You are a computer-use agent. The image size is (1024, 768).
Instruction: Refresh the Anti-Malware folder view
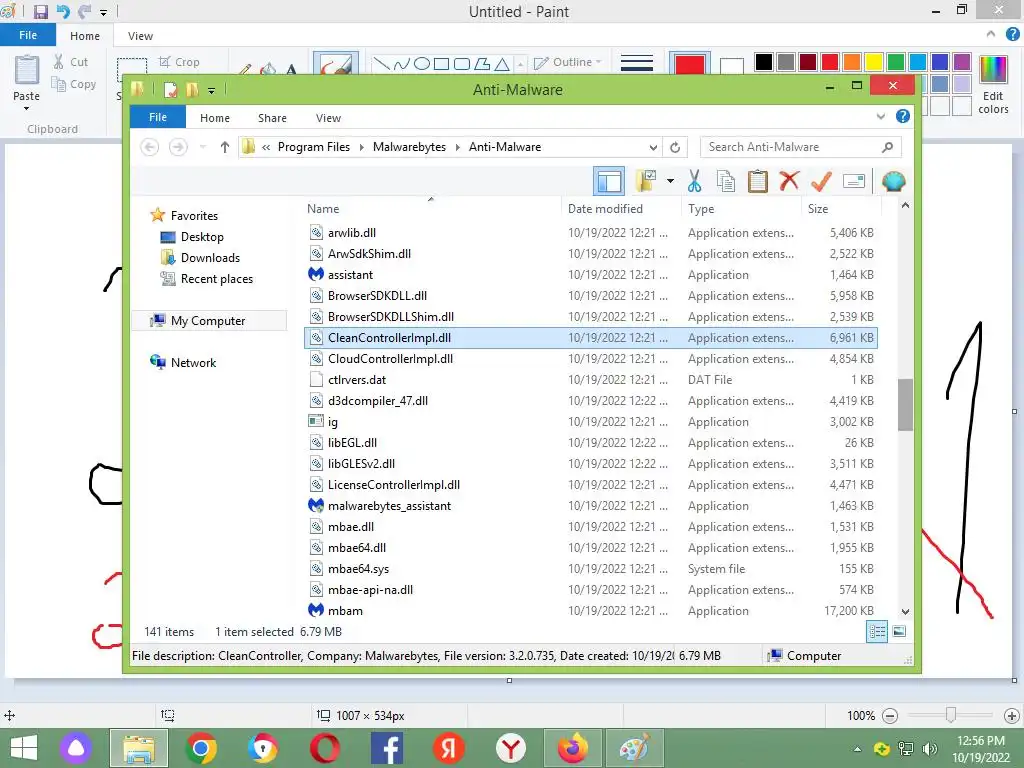tap(675, 147)
